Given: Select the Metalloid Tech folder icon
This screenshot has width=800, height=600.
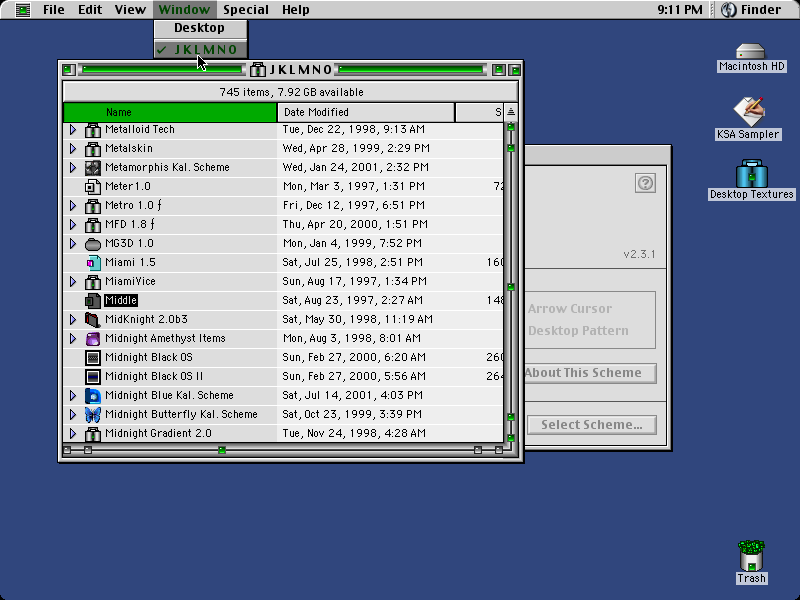Looking at the screenshot, I should pos(92,130).
